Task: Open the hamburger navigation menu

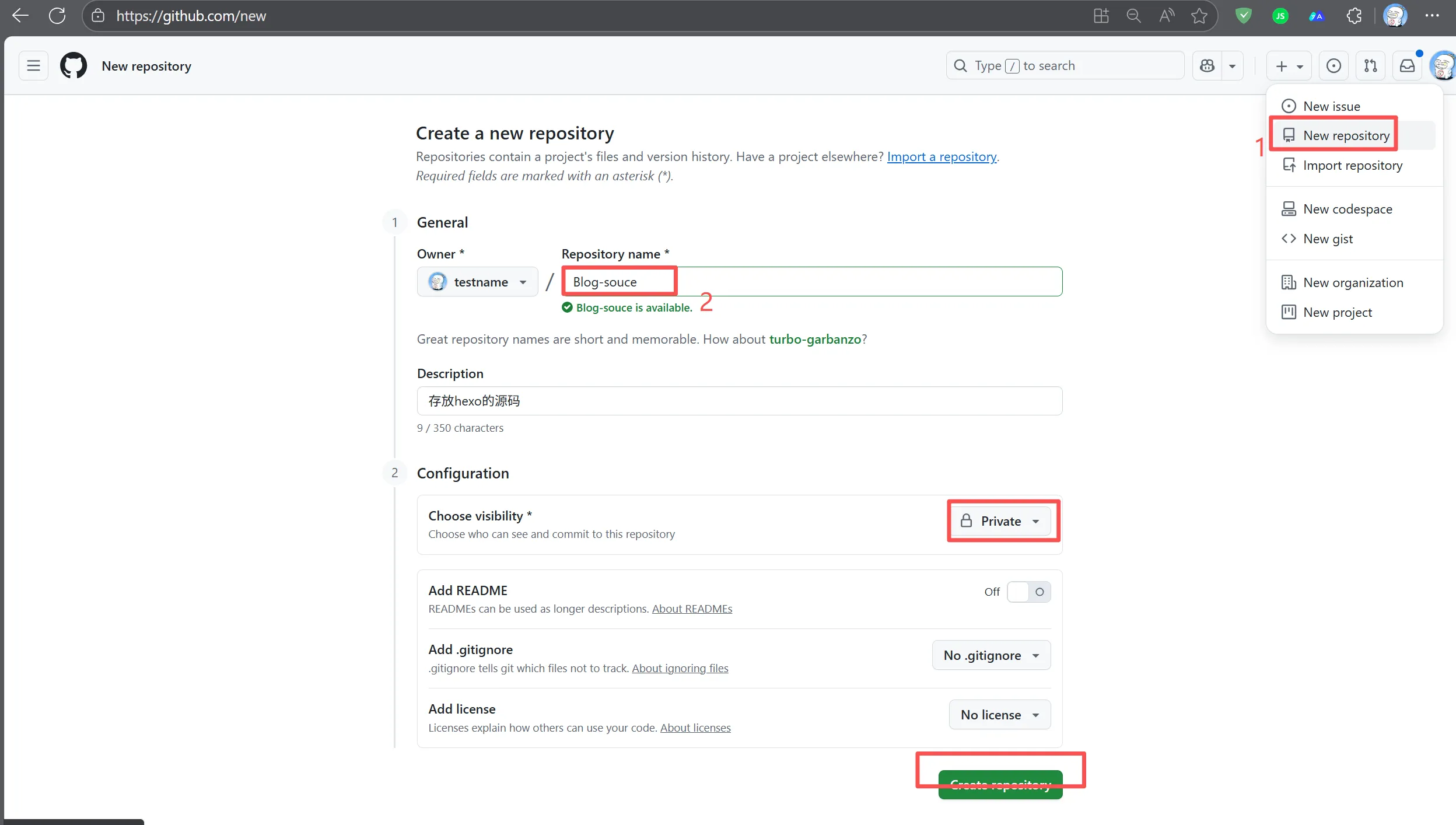Action: [33, 66]
